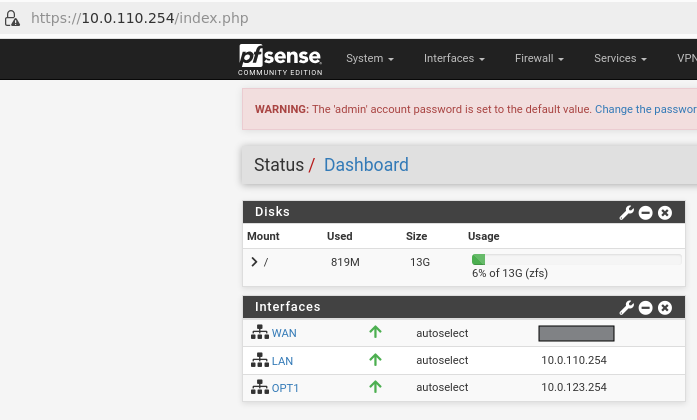The height and width of the screenshot is (420, 697).
Task: Open Interfaces widget wrench settings
Action: coord(627,307)
